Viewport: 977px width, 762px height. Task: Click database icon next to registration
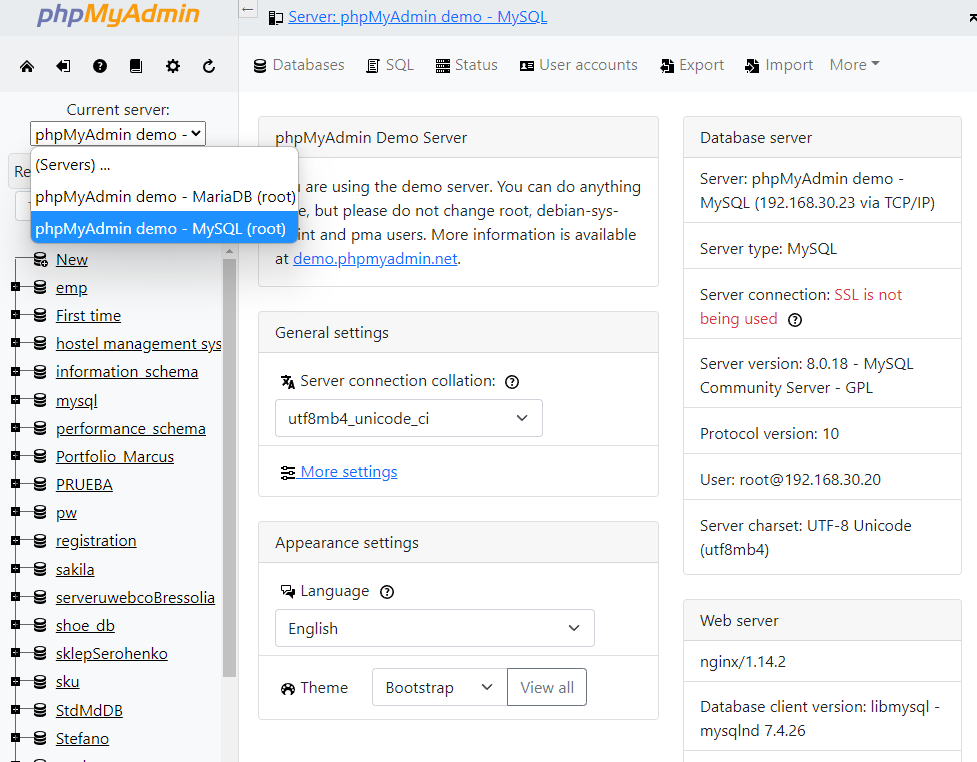(40, 540)
